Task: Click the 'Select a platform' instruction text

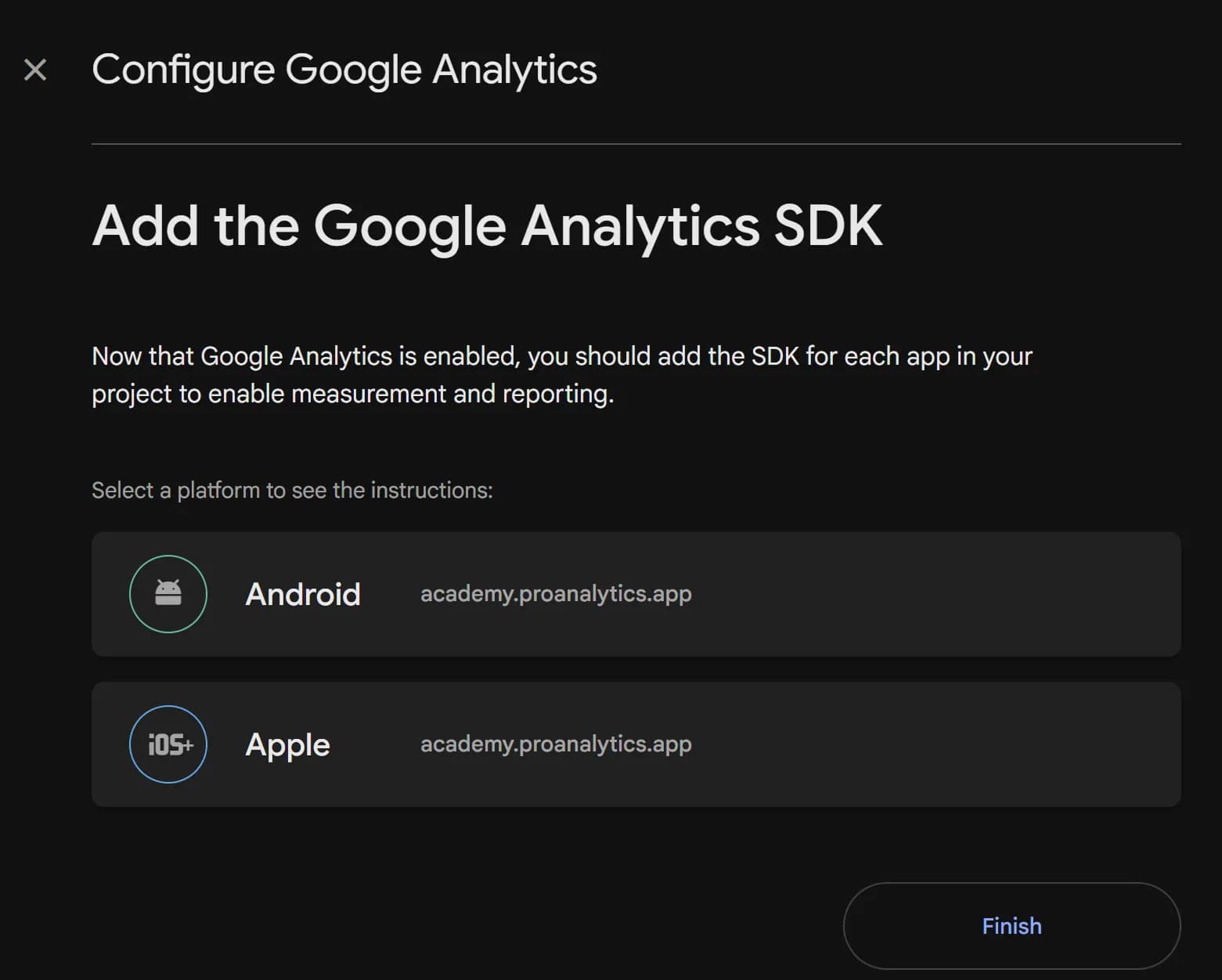Action: 292,491
